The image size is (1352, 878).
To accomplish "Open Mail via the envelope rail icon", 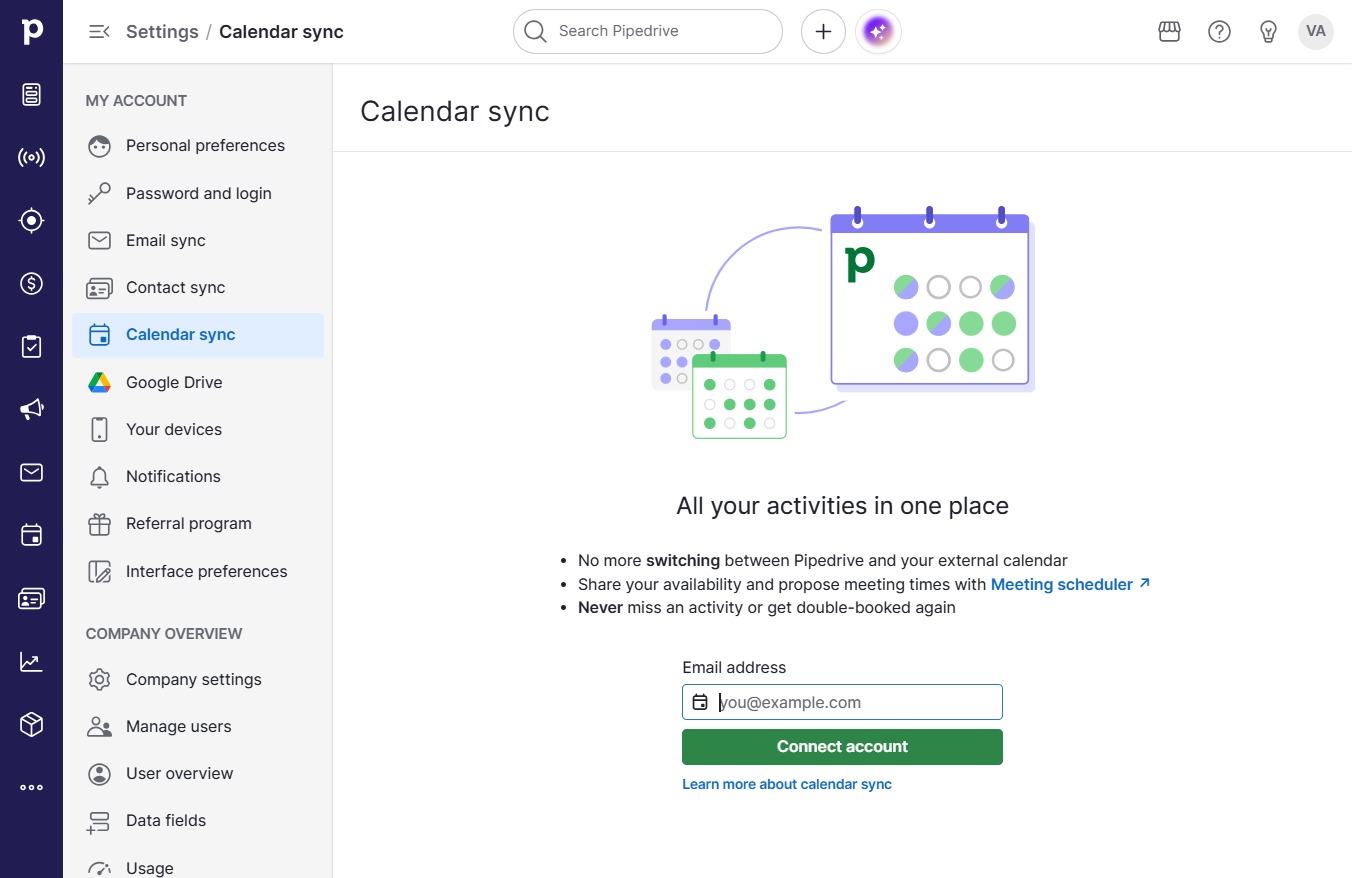I will tap(32, 472).
